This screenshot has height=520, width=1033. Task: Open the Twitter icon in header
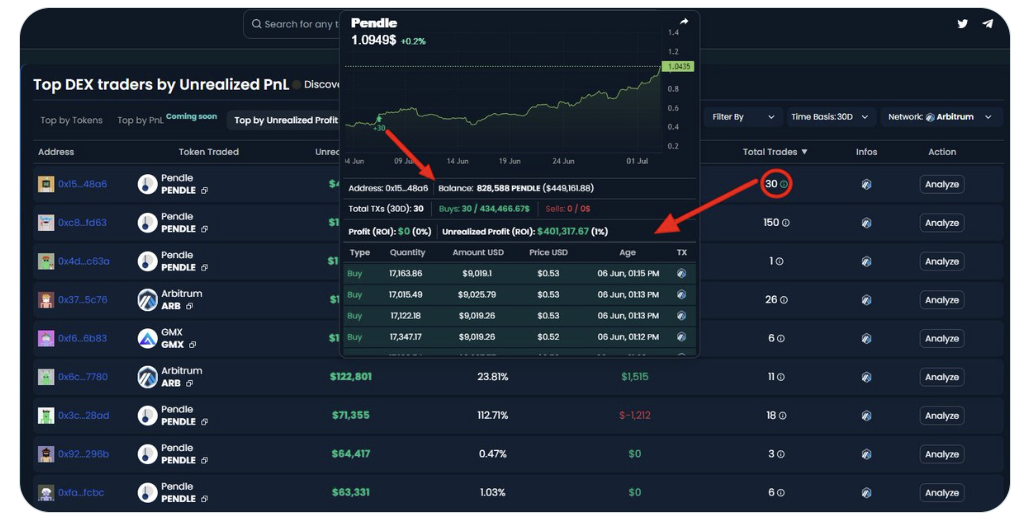(x=962, y=24)
